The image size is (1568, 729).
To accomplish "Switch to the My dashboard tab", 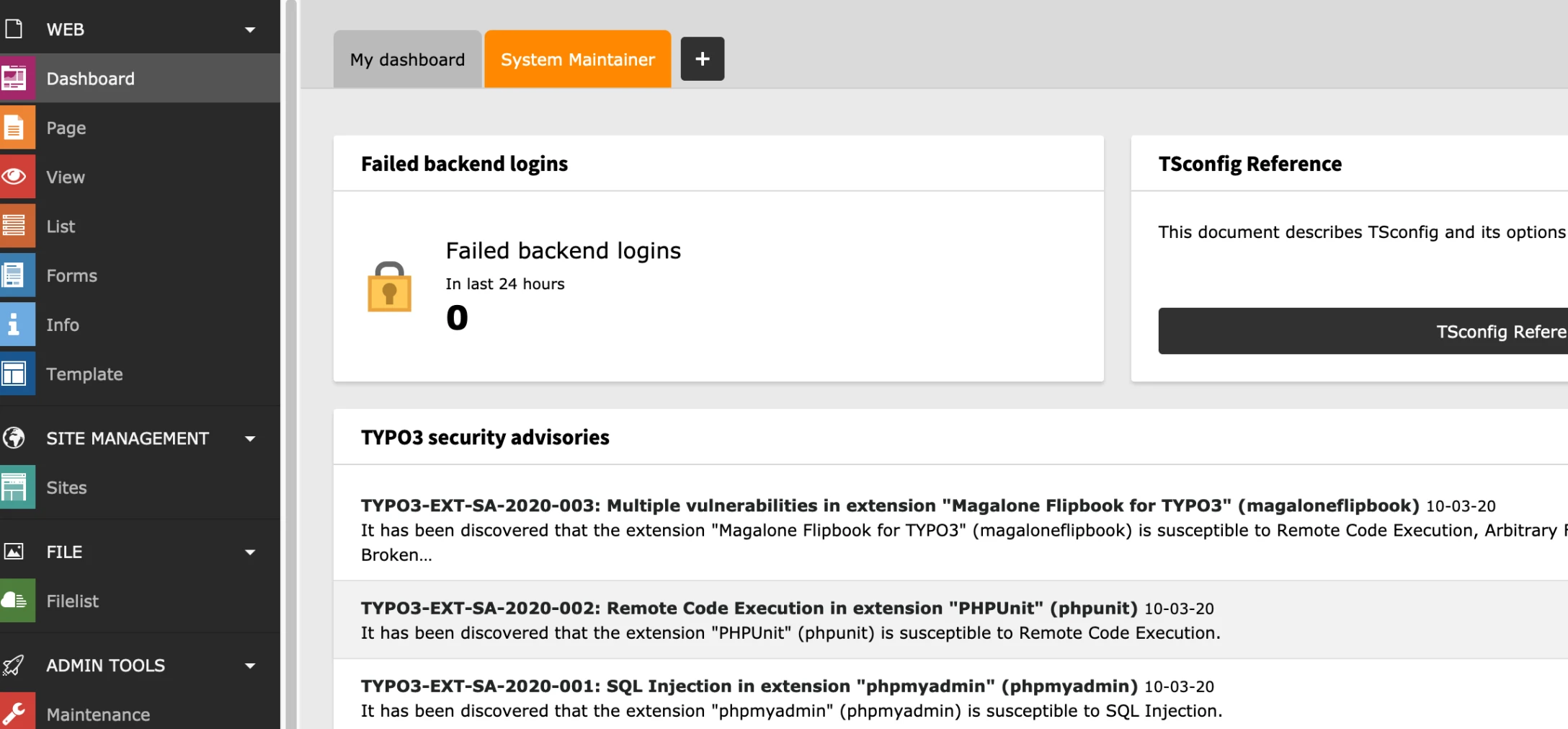I will pos(407,59).
